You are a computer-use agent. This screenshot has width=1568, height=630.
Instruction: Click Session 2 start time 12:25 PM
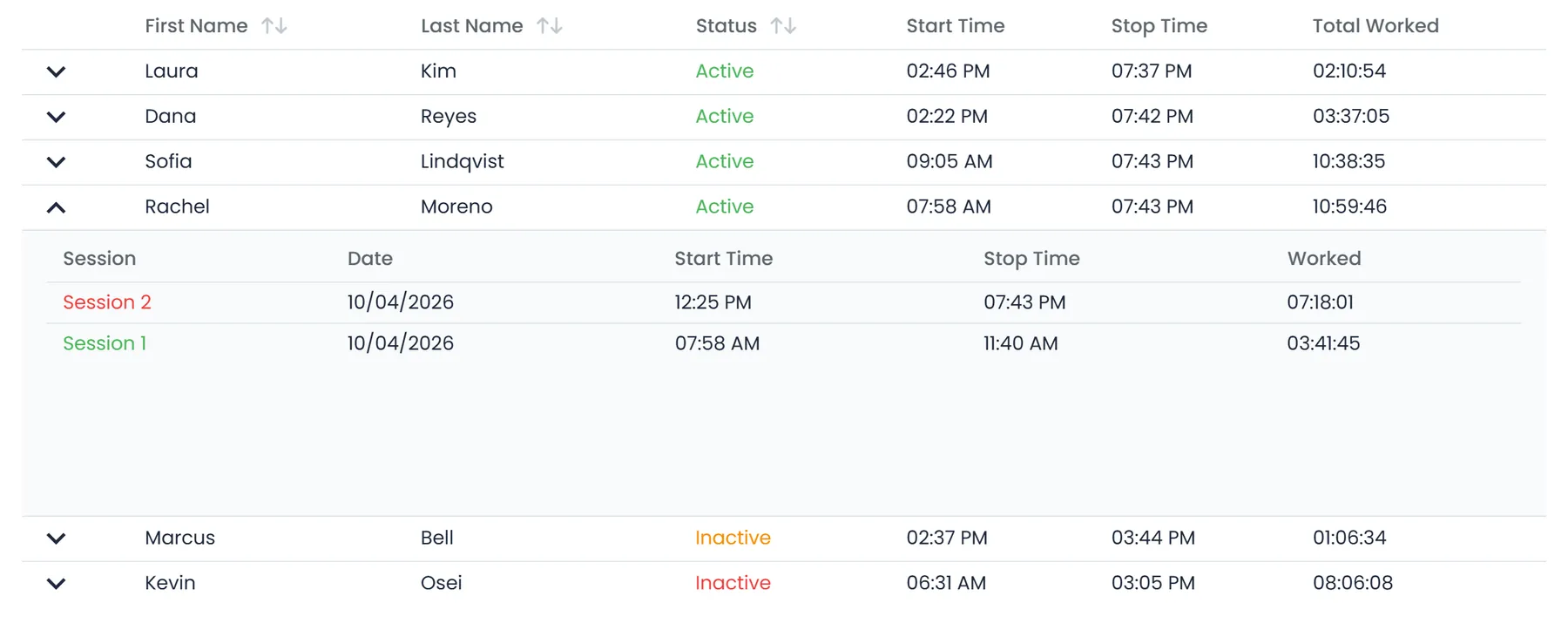[713, 302]
